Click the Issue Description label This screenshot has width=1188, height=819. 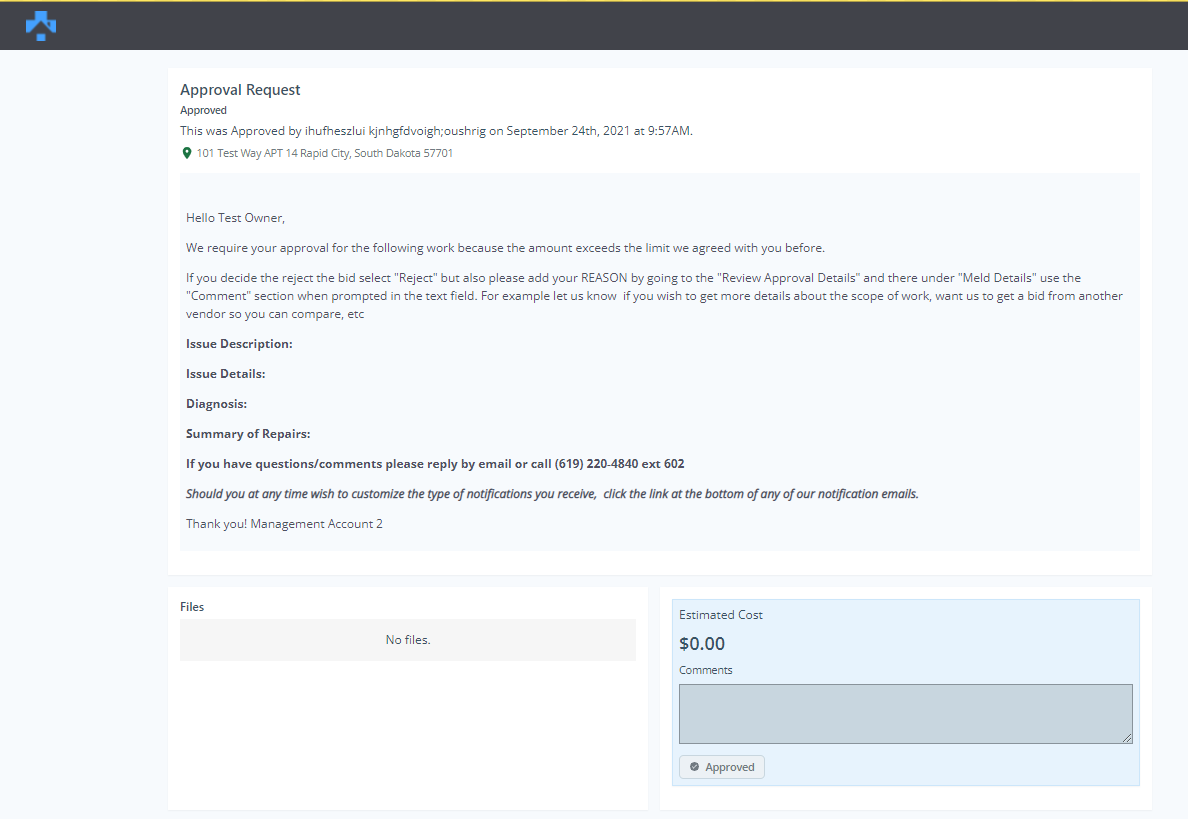point(239,344)
